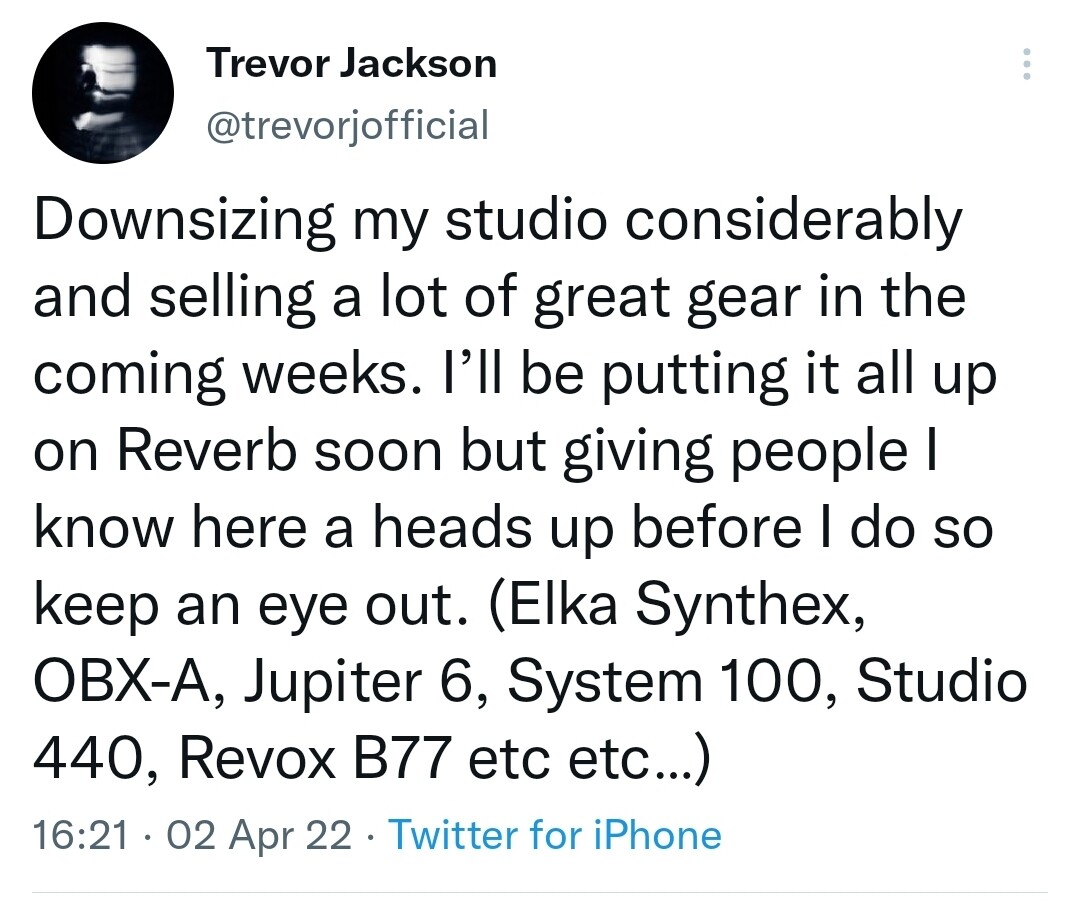
Task: Click the Revox B77 text
Action: [x=315, y=758]
